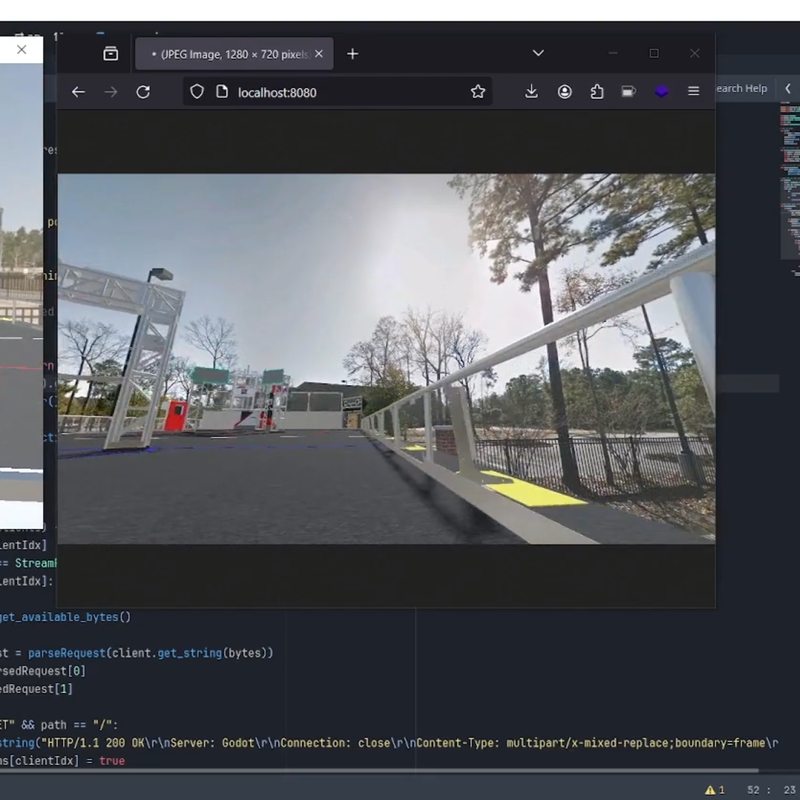This screenshot has height=800, width=800.
Task: Close the JPEG Image tab
Action: click(x=319, y=54)
